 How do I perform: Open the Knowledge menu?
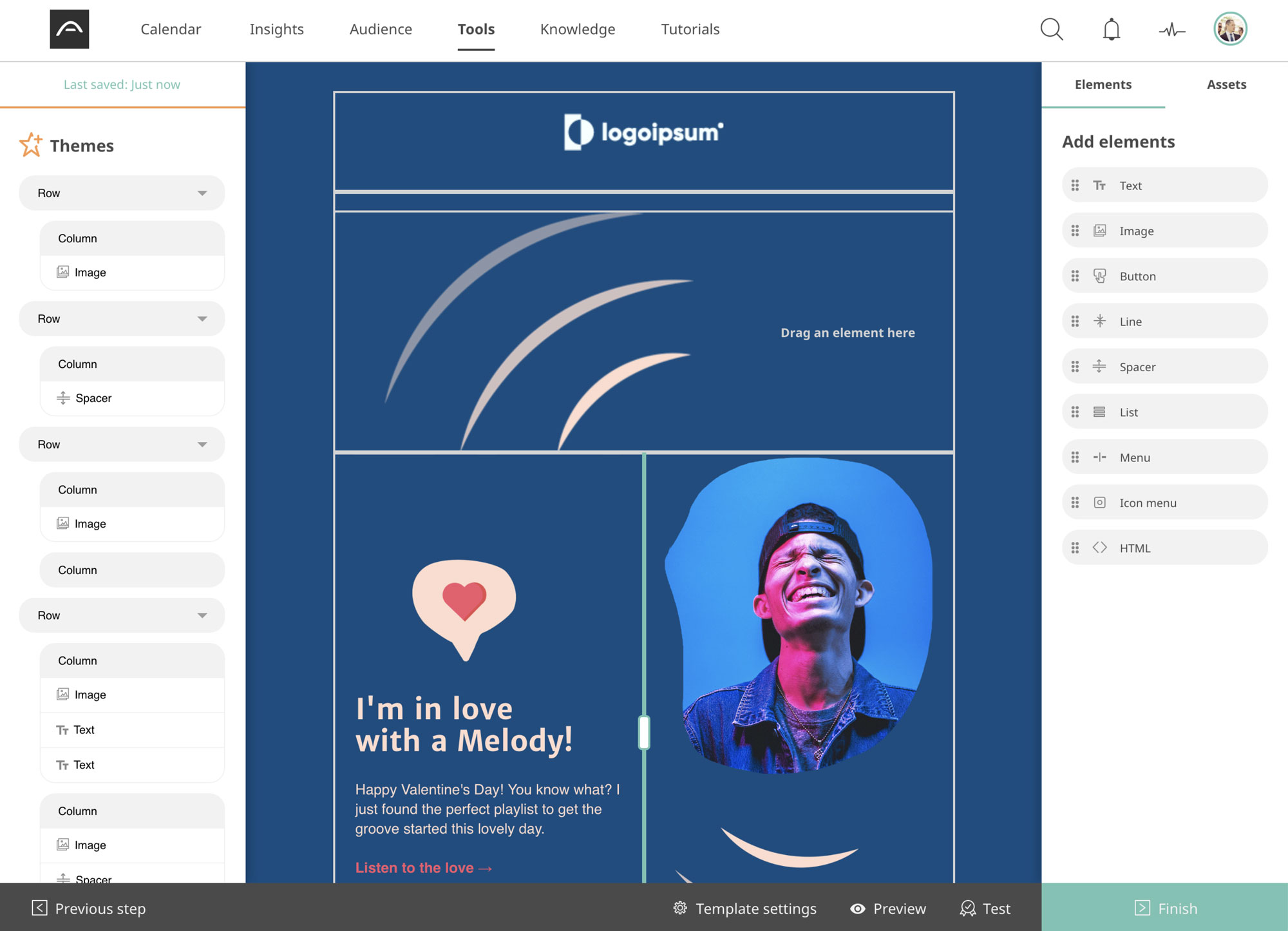click(x=578, y=29)
